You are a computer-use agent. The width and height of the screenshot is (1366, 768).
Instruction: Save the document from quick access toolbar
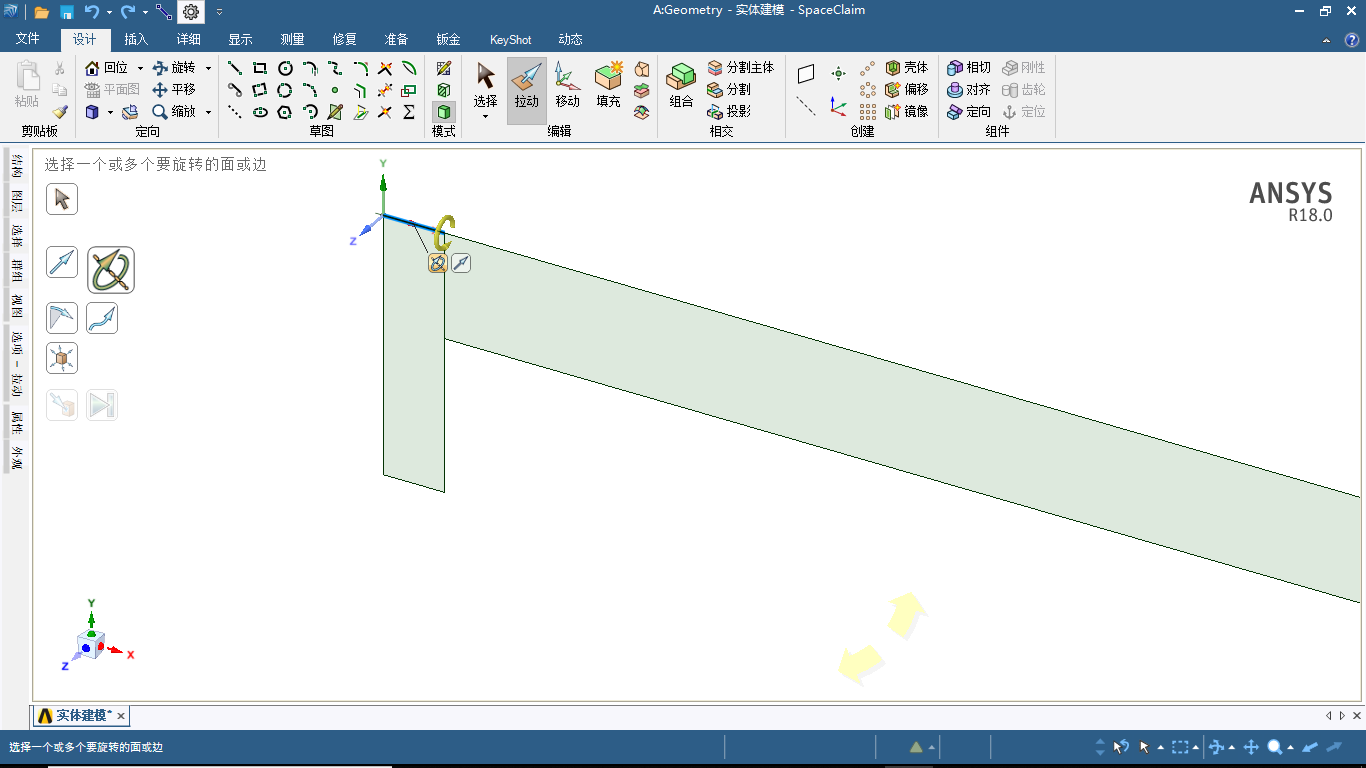[67, 12]
